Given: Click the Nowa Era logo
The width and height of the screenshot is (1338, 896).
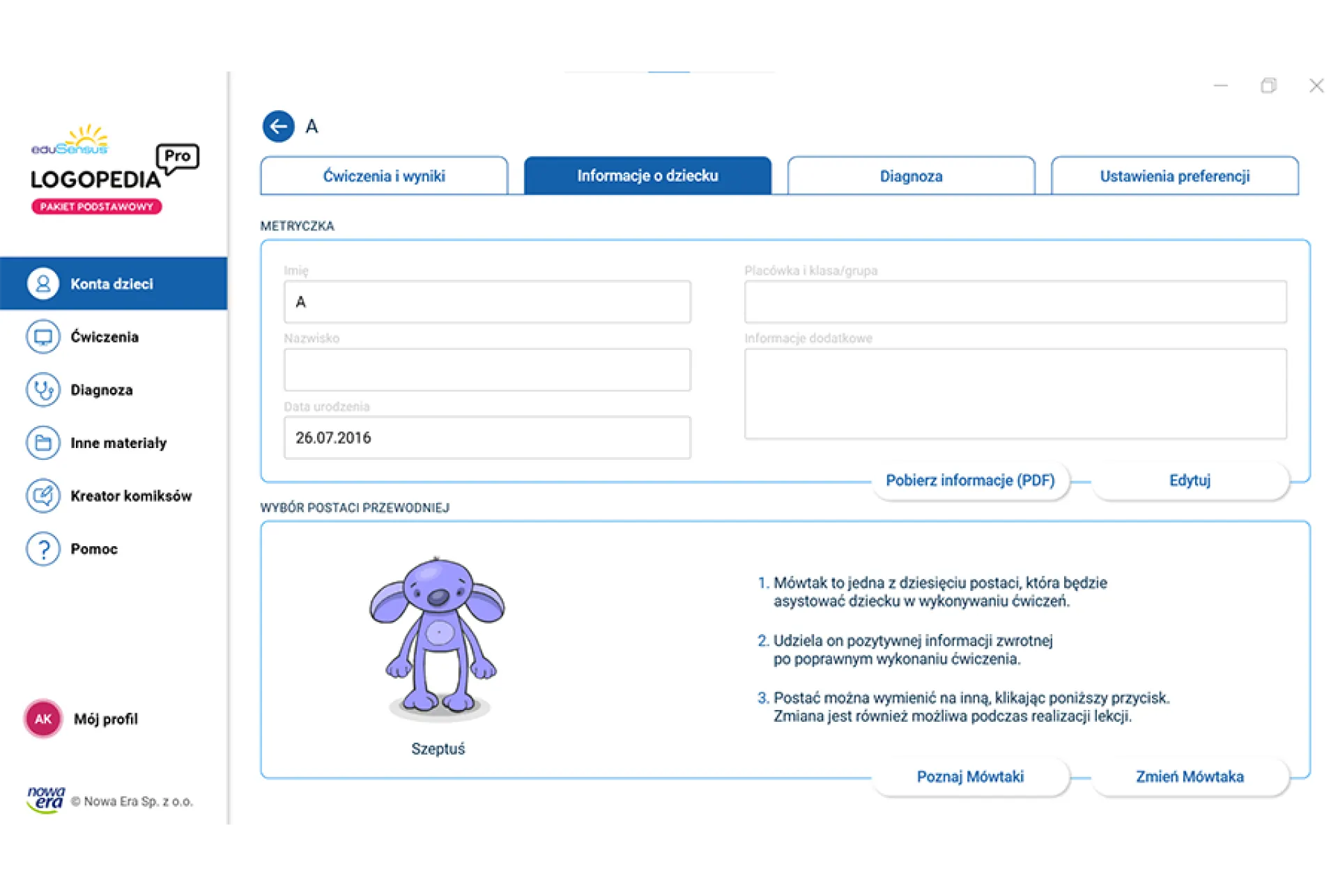Looking at the screenshot, I should 46,800.
